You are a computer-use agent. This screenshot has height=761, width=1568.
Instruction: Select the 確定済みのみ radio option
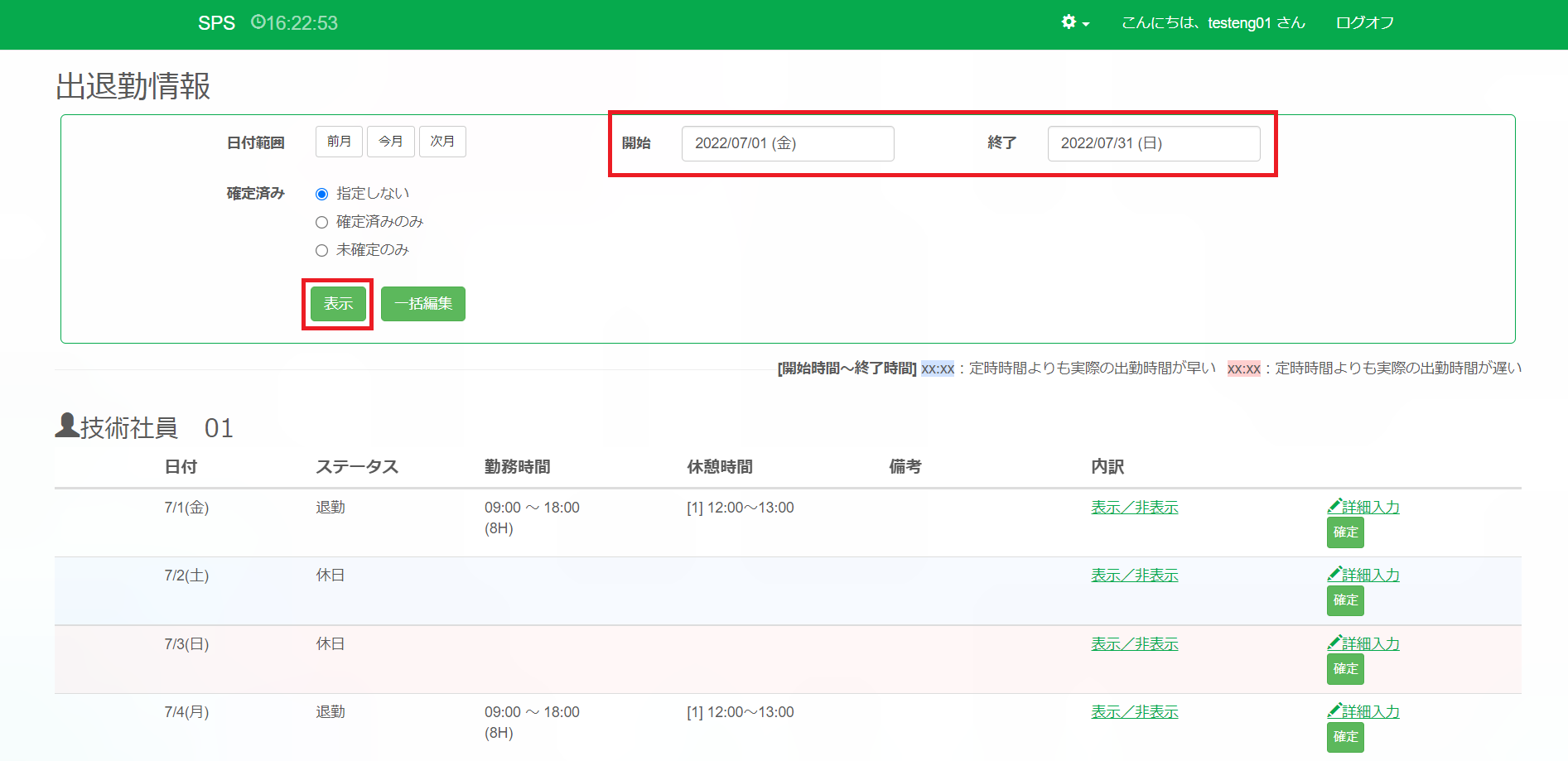322,222
